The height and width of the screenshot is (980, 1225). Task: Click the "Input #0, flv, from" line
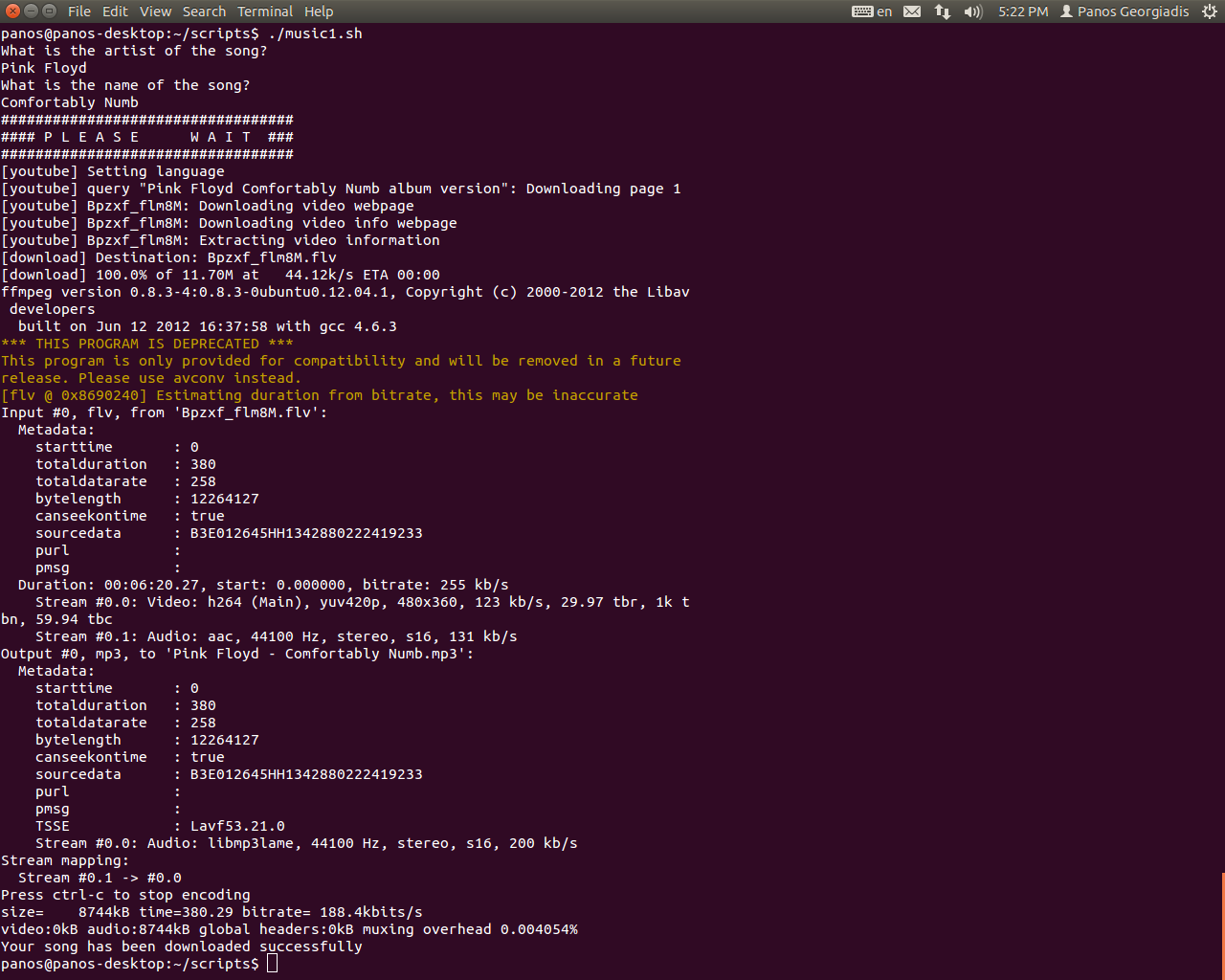(165, 412)
